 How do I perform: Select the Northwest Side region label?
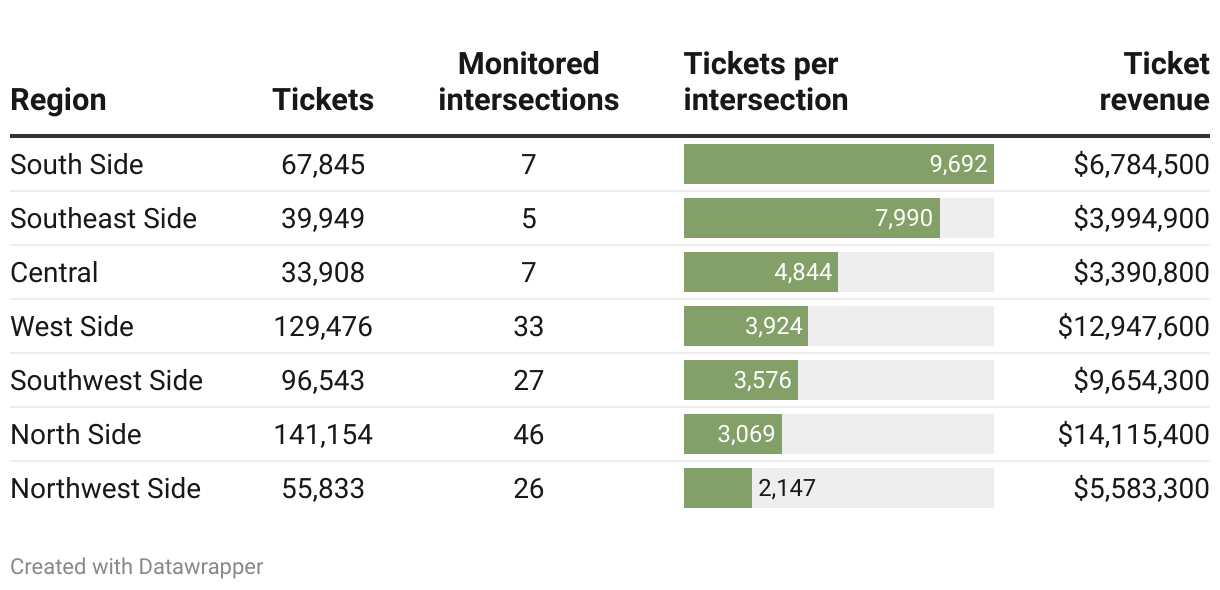[x=106, y=488]
